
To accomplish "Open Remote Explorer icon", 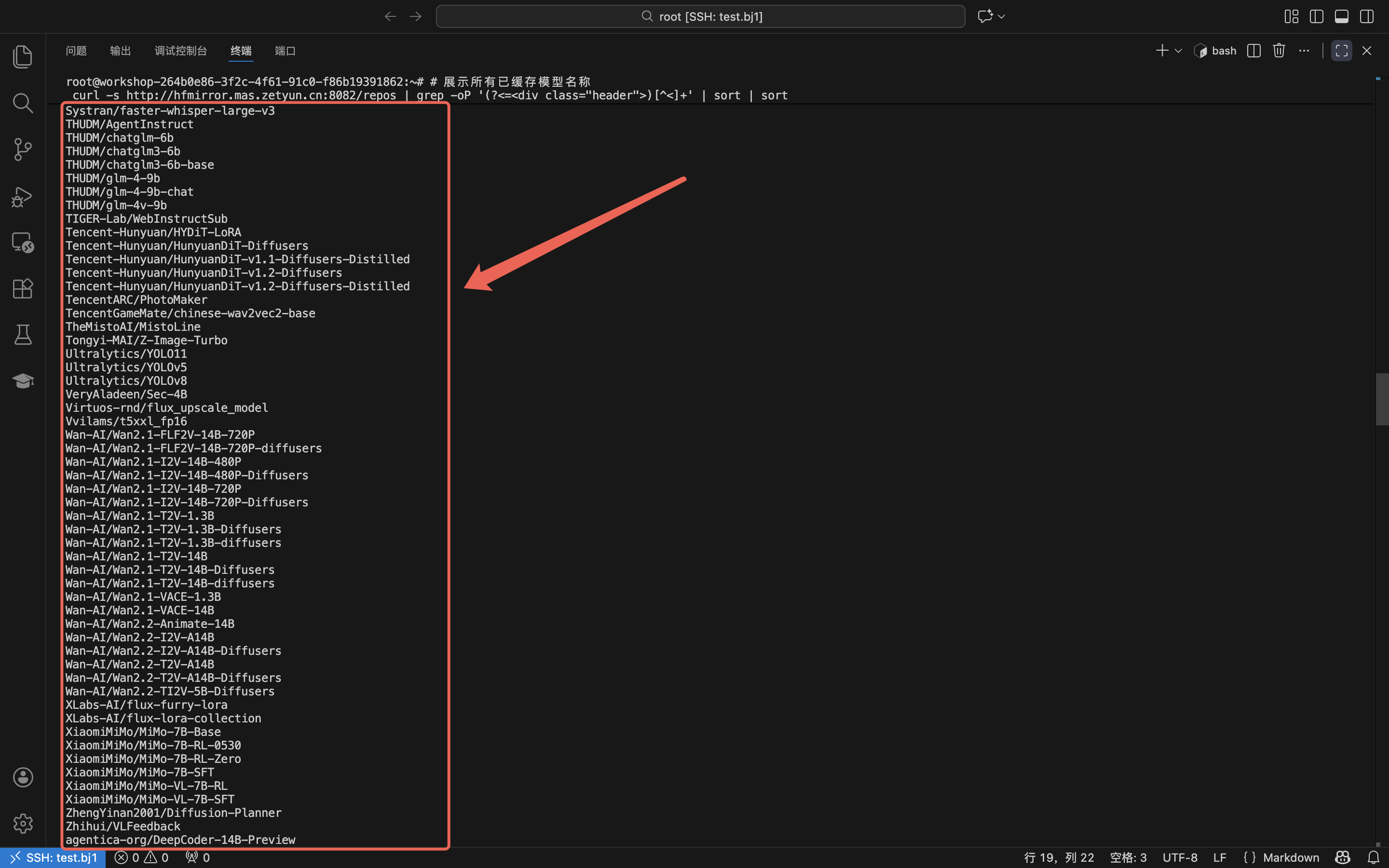I will coord(22,243).
